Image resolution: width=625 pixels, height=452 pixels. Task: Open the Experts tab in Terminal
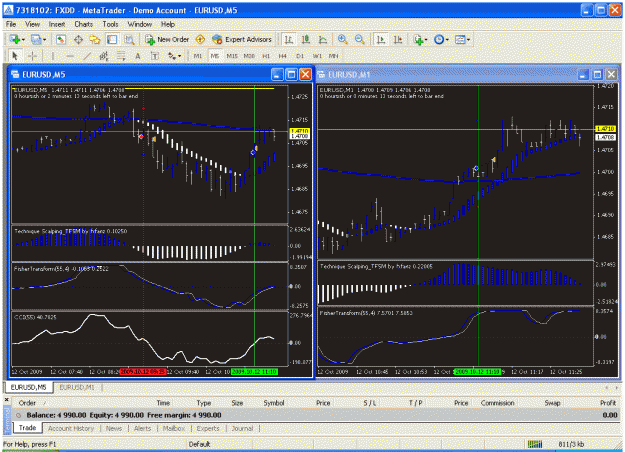[x=208, y=428]
